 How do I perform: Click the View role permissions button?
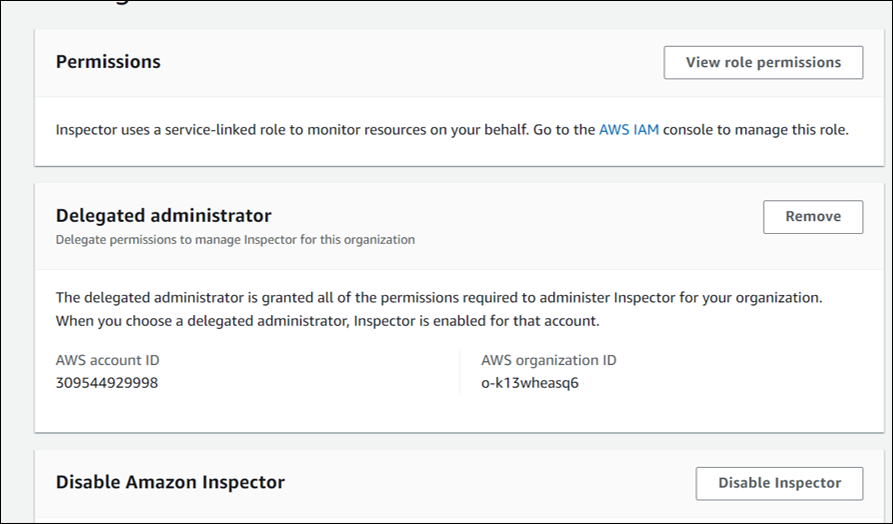tap(763, 62)
